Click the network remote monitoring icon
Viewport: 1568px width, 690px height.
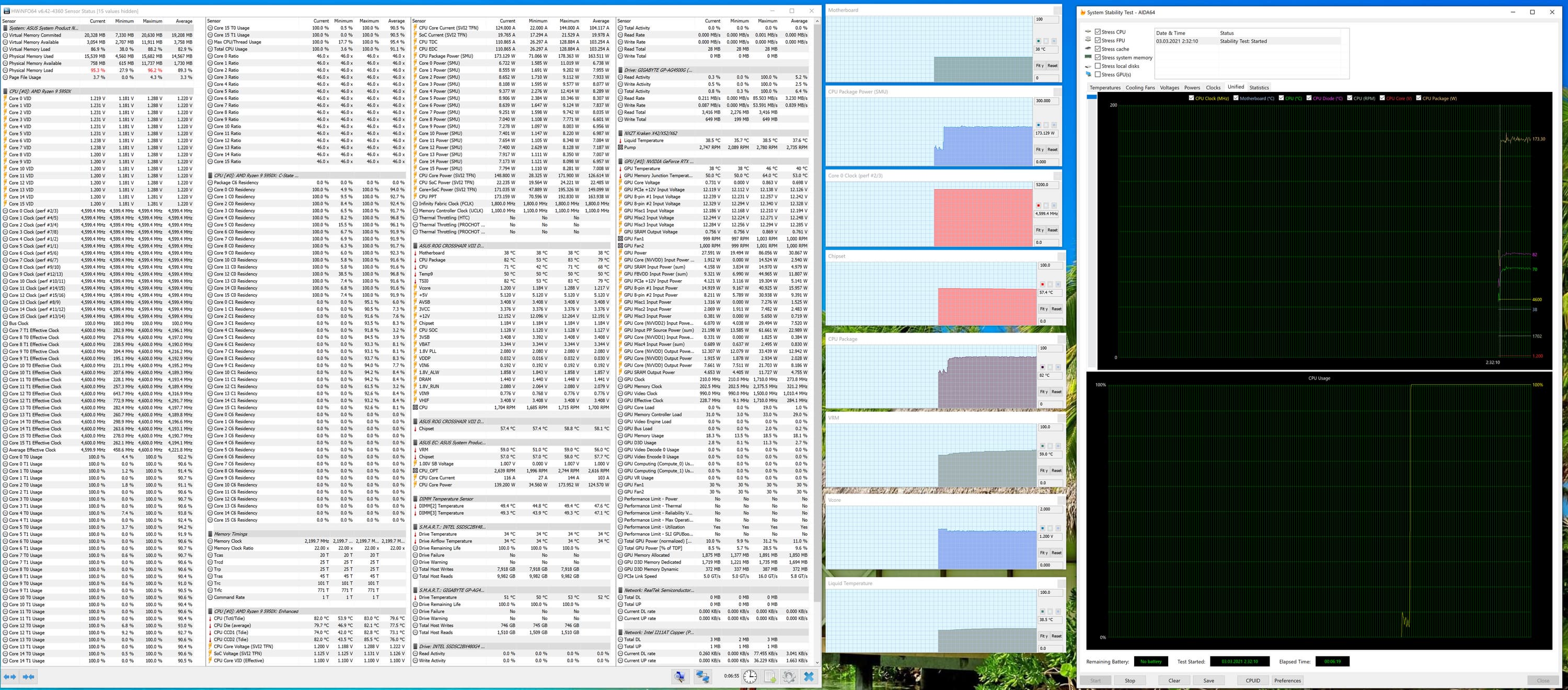pyautogui.click(x=703, y=676)
